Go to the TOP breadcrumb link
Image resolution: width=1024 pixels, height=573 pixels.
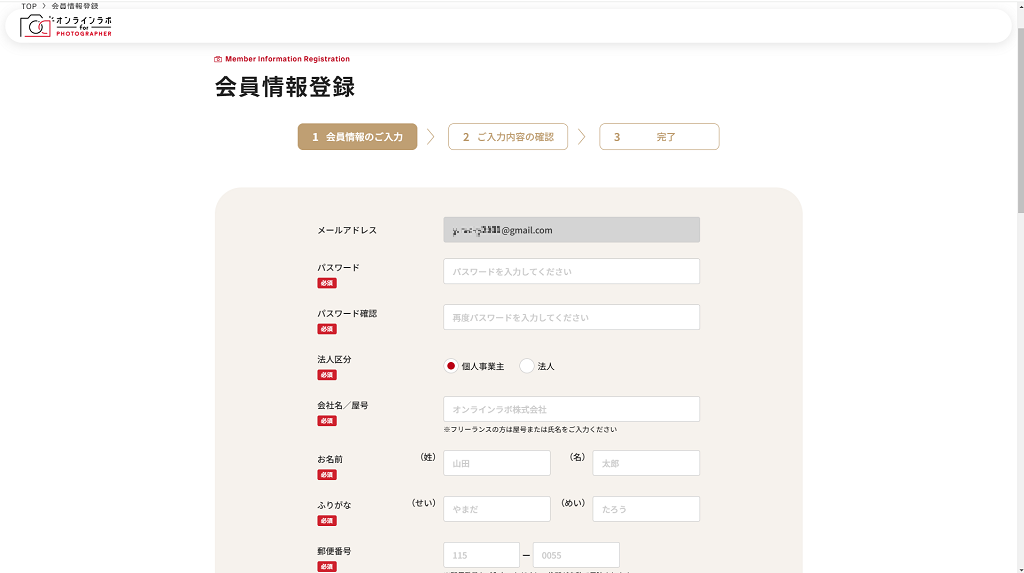[29, 6]
